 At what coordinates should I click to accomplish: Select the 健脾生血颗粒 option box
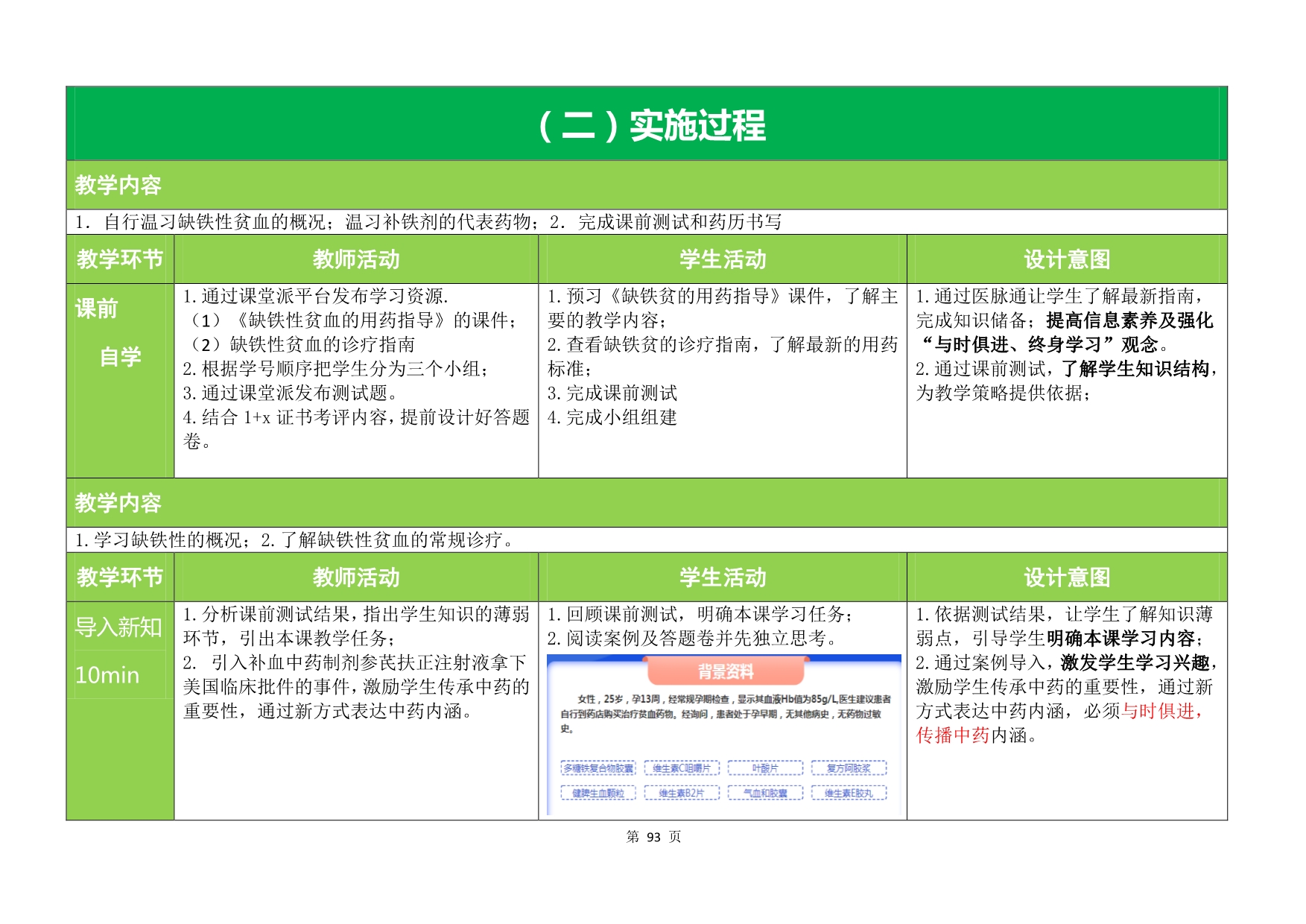(598, 793)
